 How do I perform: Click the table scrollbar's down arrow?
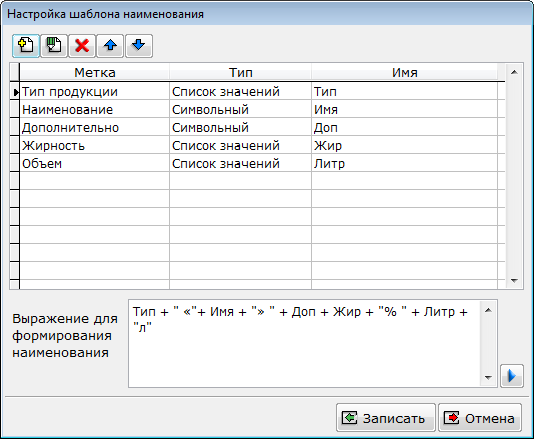[x=514, y=281]
